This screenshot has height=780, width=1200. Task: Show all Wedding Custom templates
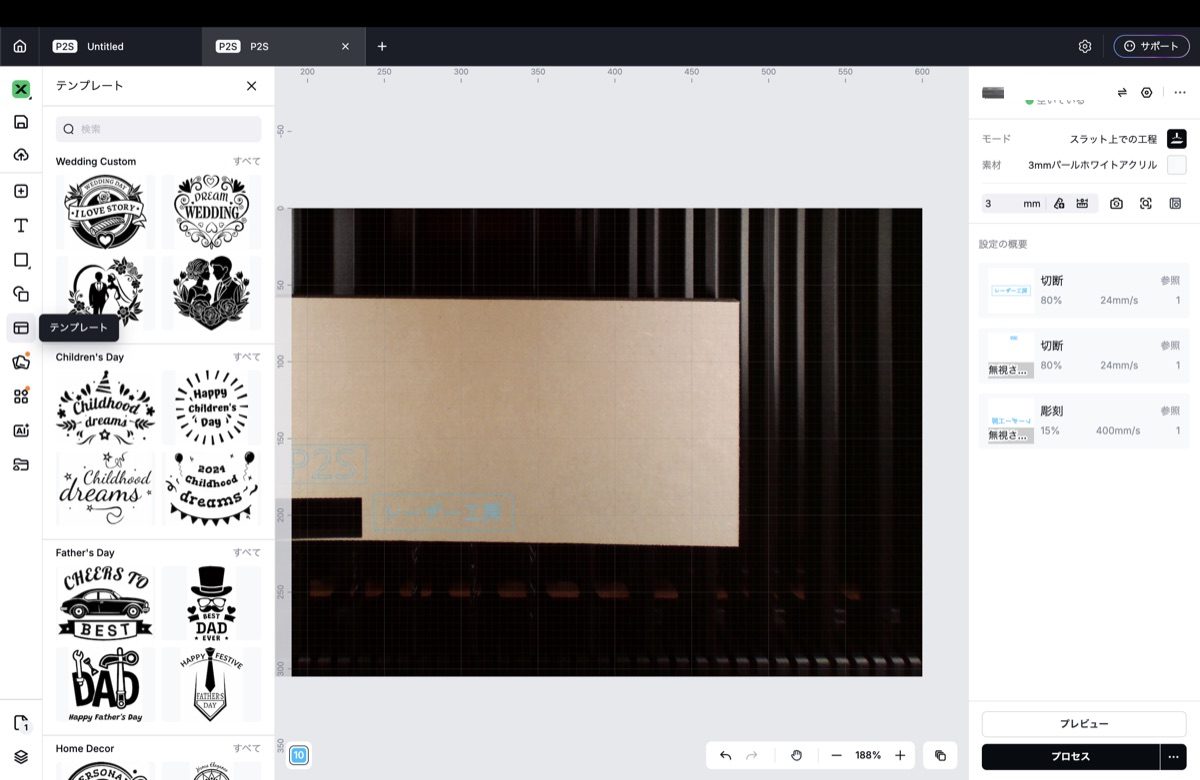pyautogui.click(x=247, y=161)
